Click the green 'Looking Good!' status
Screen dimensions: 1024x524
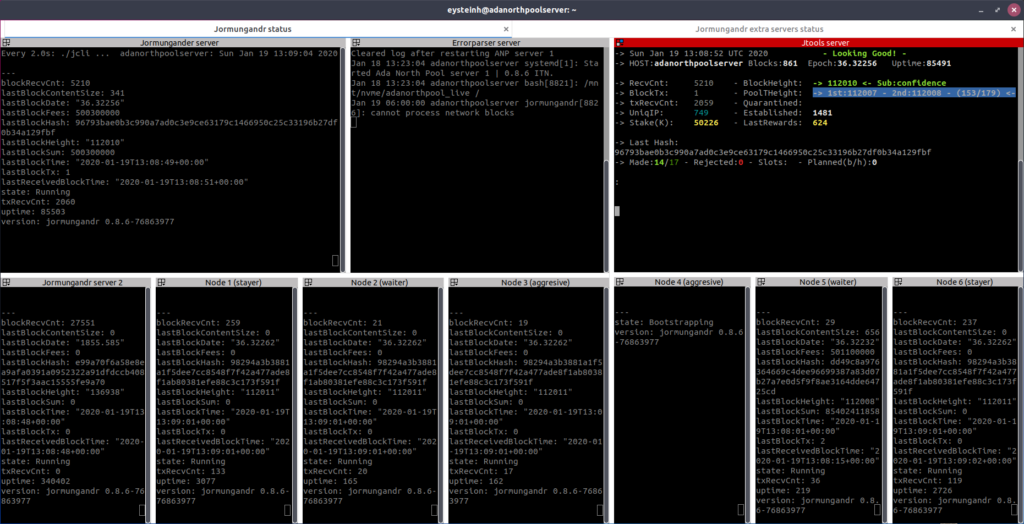point(864,54)
